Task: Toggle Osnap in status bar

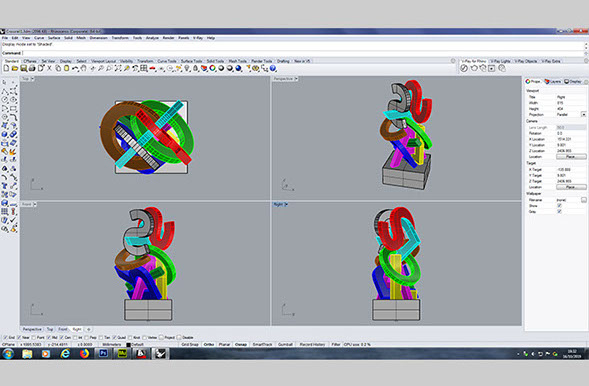Action: coord(241,344)
